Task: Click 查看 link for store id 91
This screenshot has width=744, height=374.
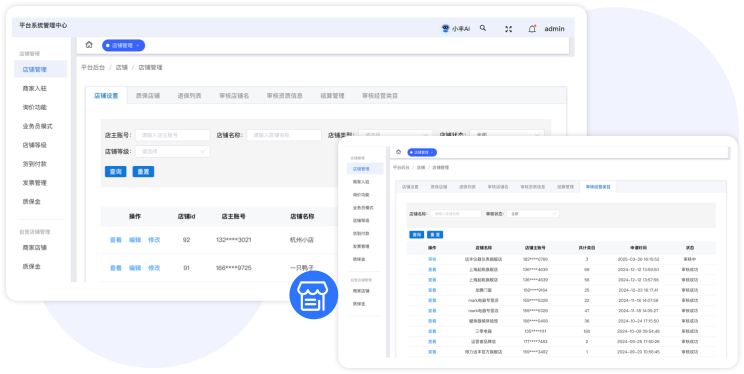Action: [116, 268]
